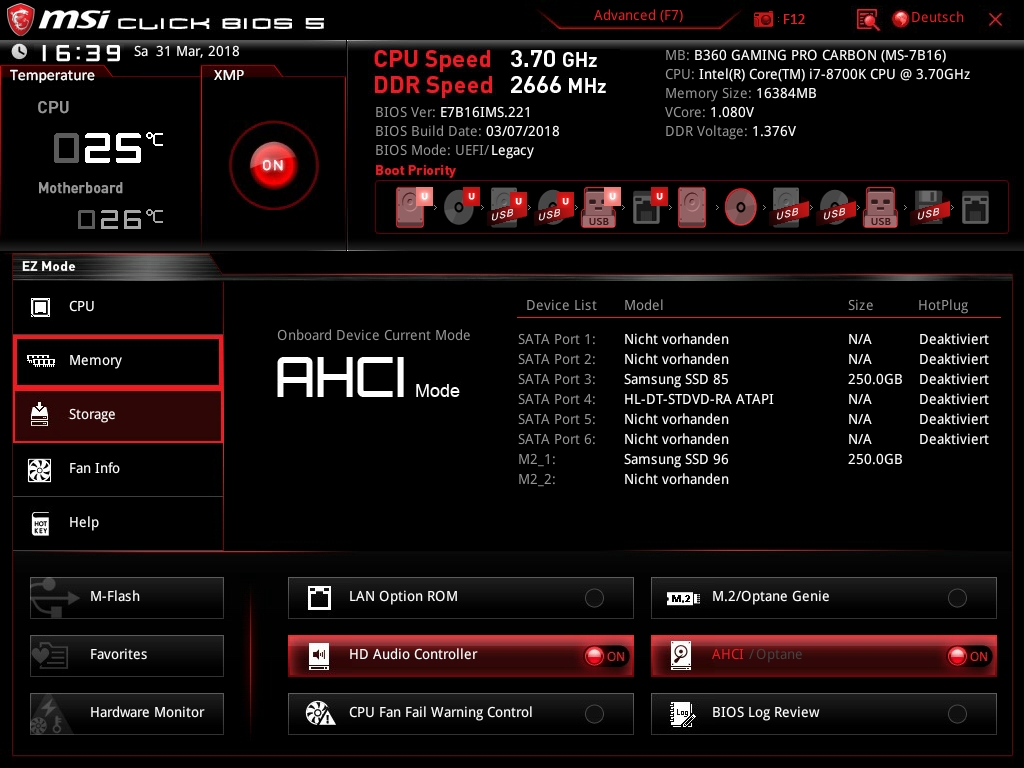Select the USB CD/DVD boot icon with U badge
Screen dimensions: 1024x768
554,208
